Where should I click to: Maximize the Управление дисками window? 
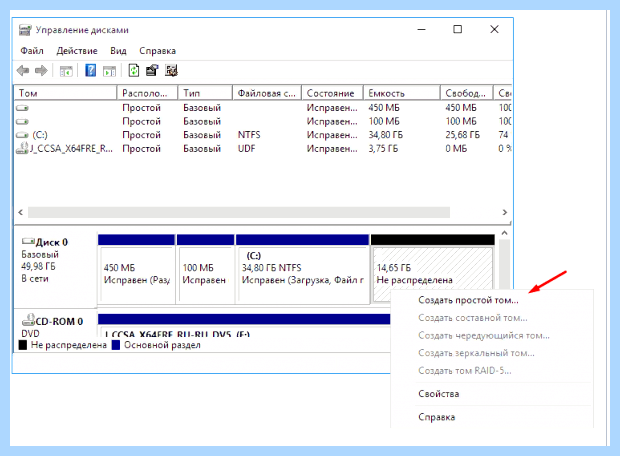(x=457, y=29)
